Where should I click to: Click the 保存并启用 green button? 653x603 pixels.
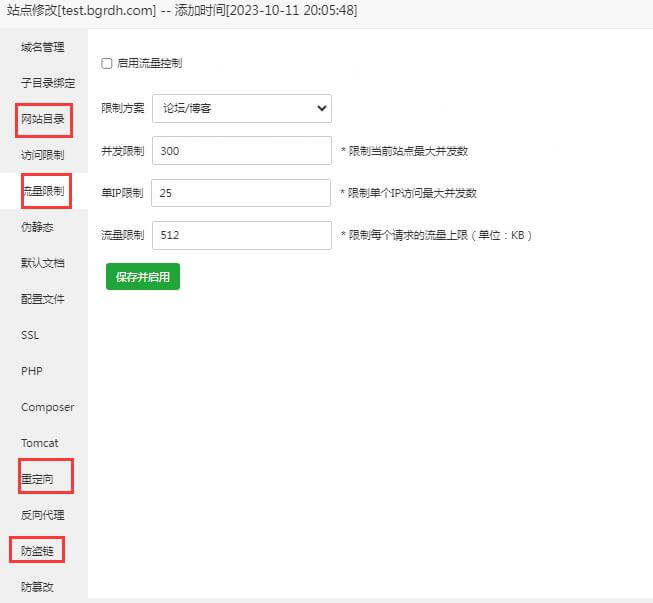coord(143,277)
